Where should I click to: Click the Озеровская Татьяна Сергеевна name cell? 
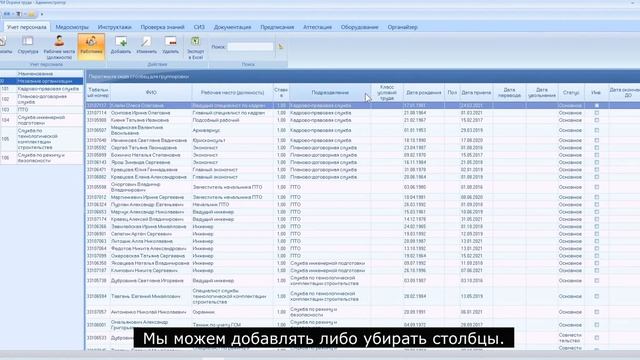(151, 256)
